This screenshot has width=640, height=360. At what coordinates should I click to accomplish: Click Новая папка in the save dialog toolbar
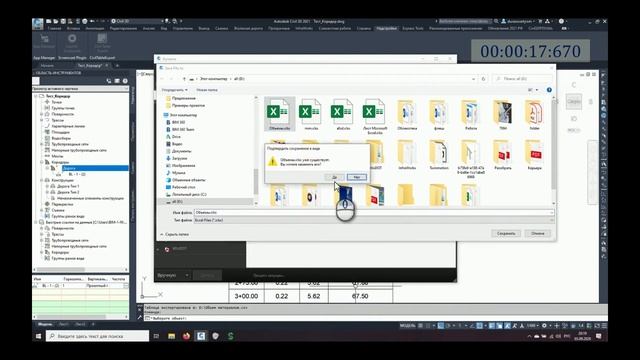(x=207, y=90)
